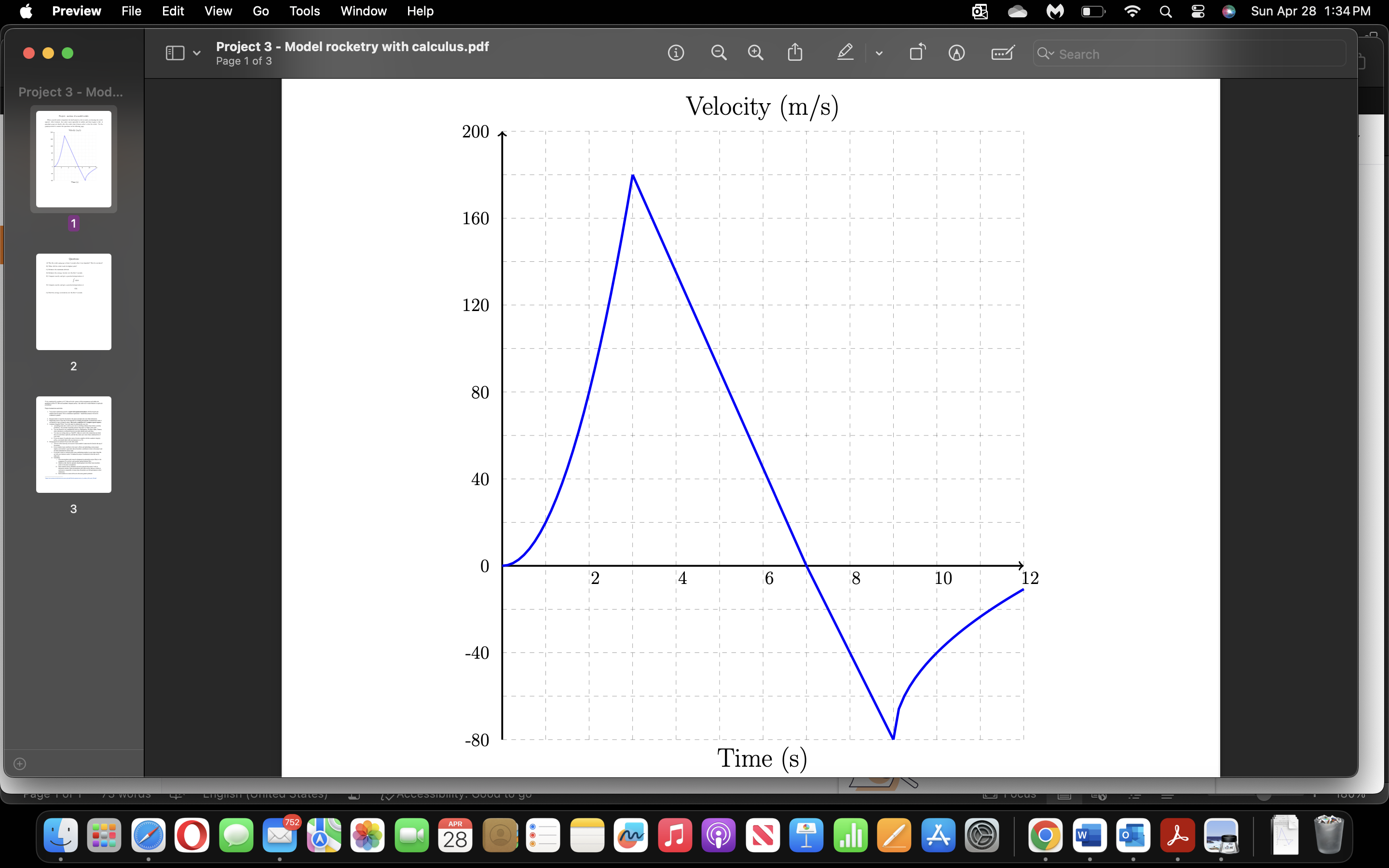The height and width of the screenshot is (868, 1389).
Task: Open the search options magnifier dropdown
Action: [x=1045, y=54]
